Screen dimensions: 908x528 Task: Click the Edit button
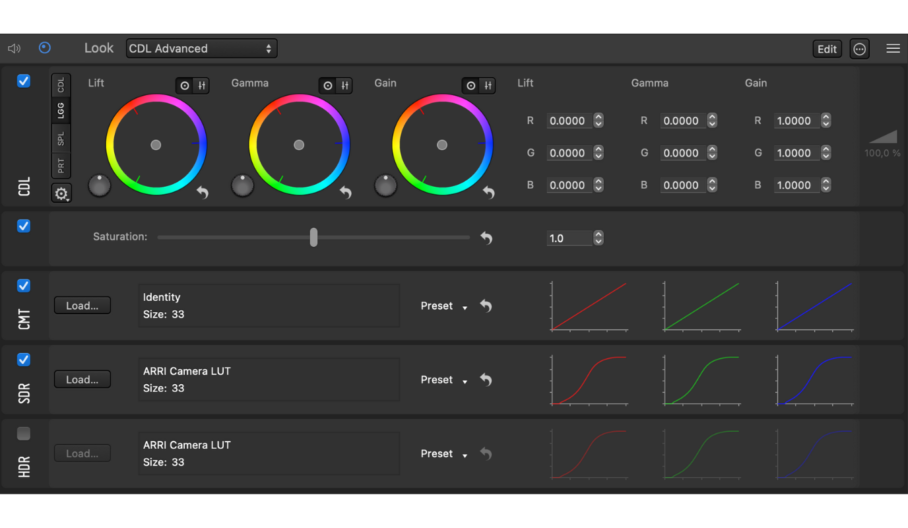827,49
